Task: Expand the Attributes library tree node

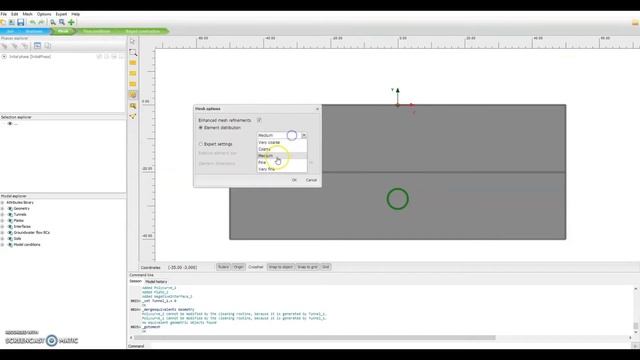Action: pyautogui.click(x=2, y=202)
